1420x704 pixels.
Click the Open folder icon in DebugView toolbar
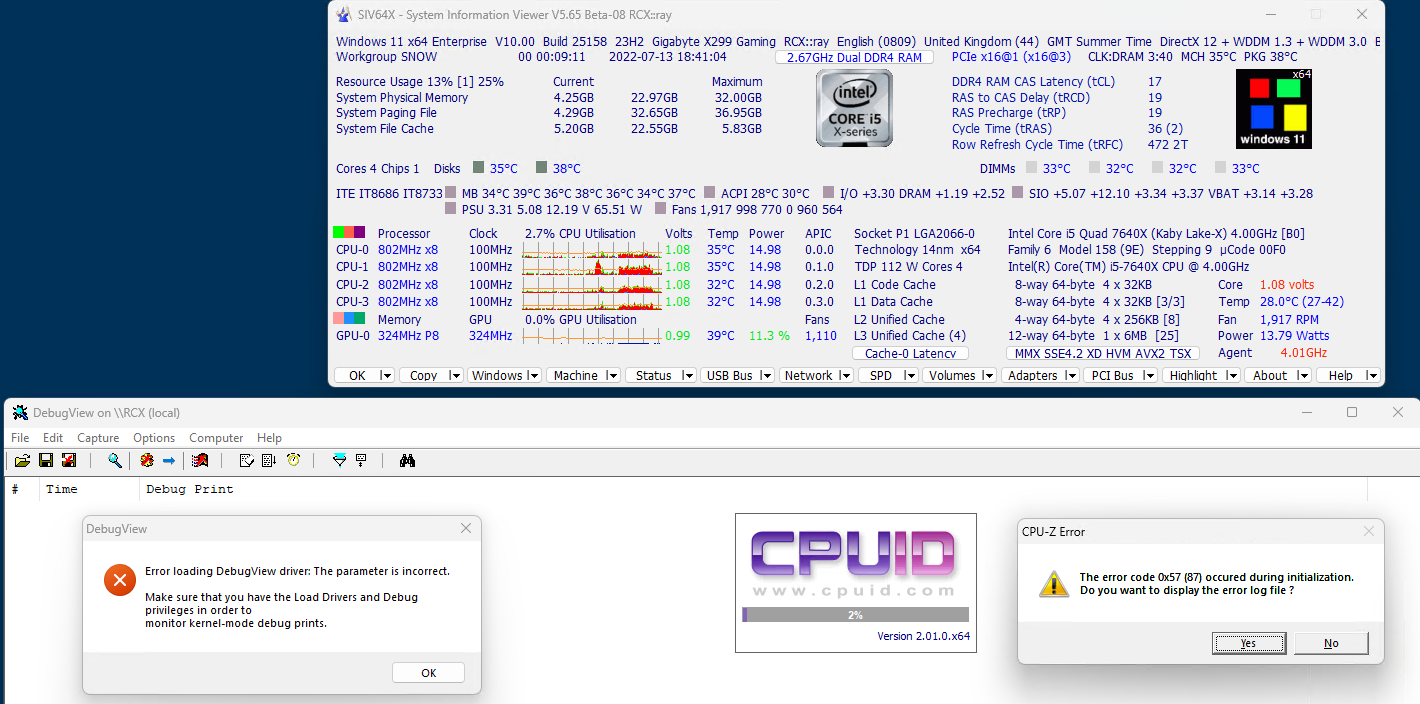click(x=21, y=460)
